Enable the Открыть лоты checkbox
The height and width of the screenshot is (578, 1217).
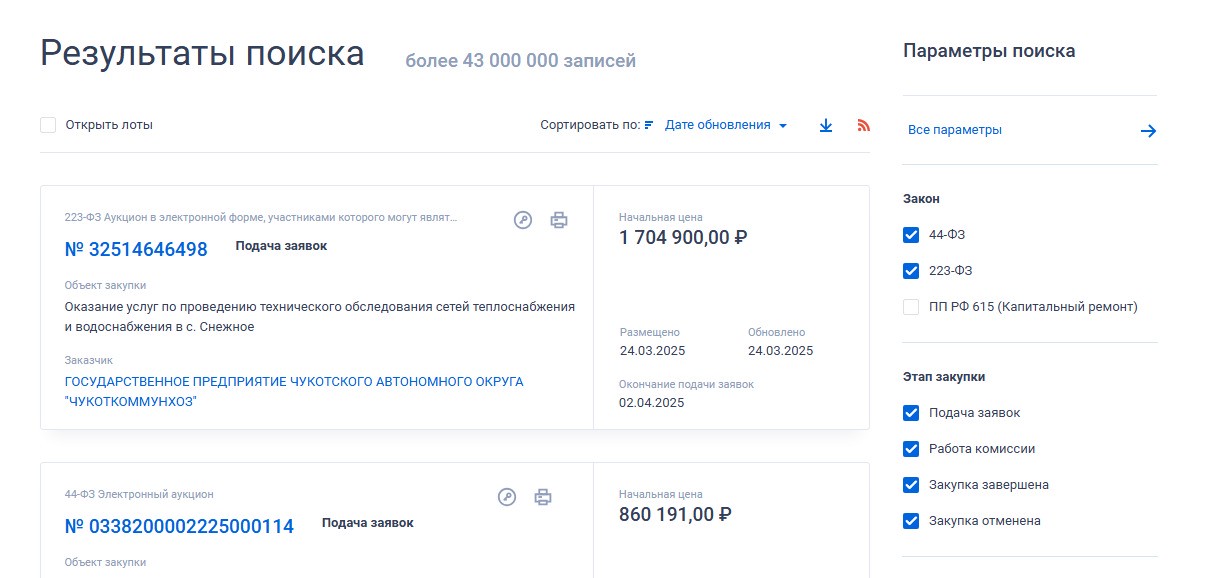coord(48,125)
